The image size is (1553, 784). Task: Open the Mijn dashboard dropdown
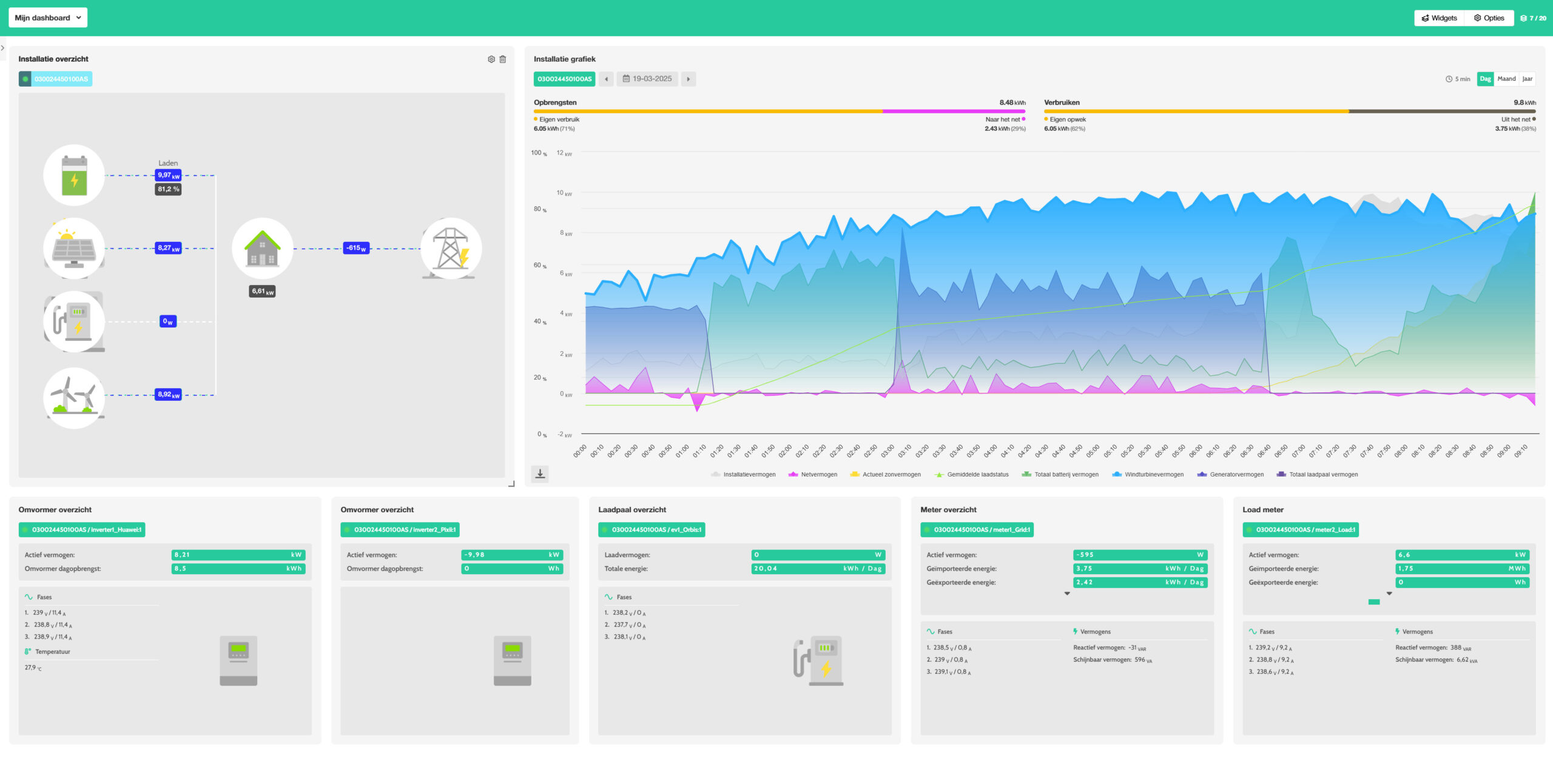(x=48, y=18)
